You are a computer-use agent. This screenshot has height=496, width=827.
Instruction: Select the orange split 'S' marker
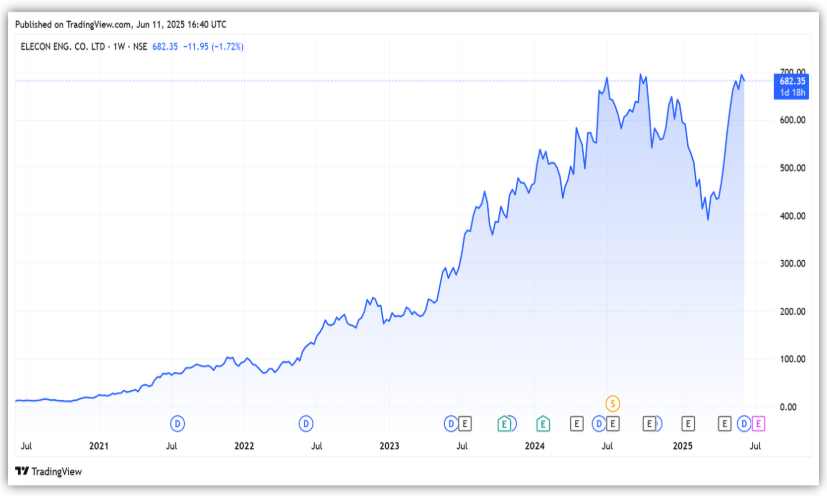pos(613,403)
